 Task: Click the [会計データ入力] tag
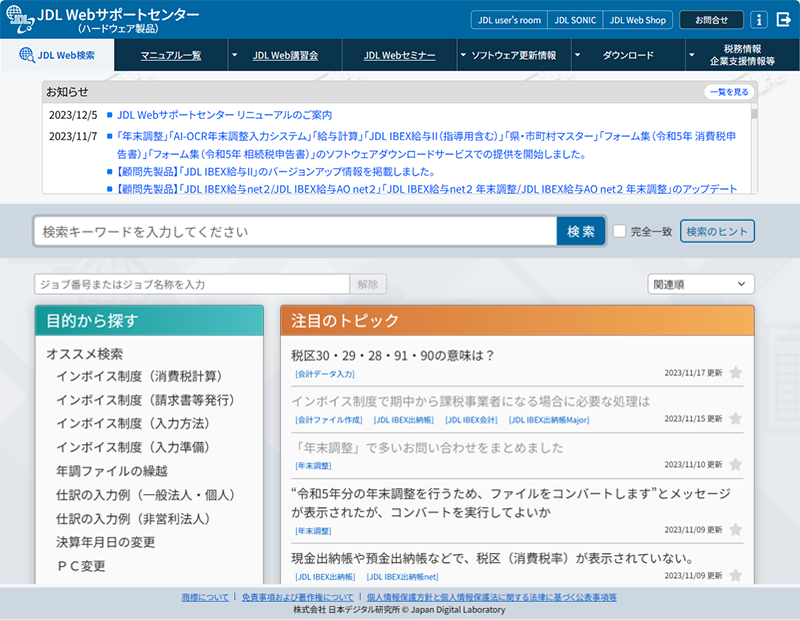pyautogui.click(x=324, y=374)
